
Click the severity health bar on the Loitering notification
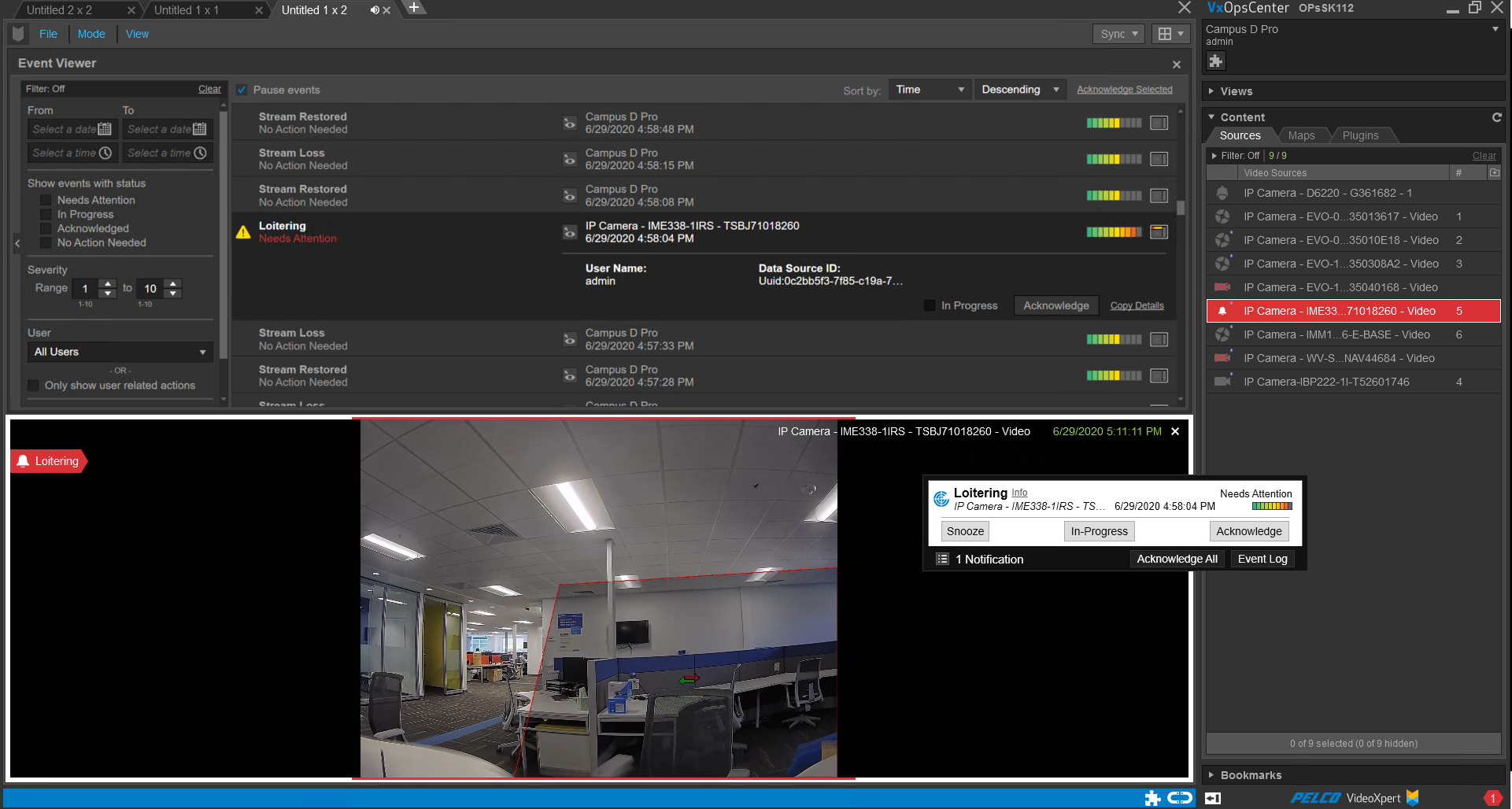pos(1270,507)
